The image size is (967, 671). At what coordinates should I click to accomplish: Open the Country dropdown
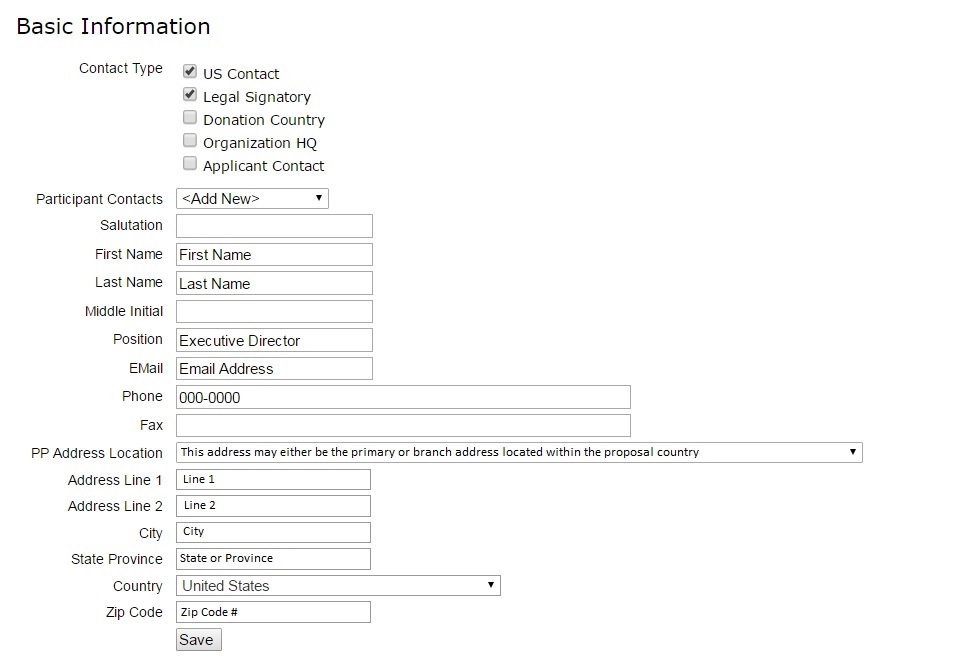338,586
